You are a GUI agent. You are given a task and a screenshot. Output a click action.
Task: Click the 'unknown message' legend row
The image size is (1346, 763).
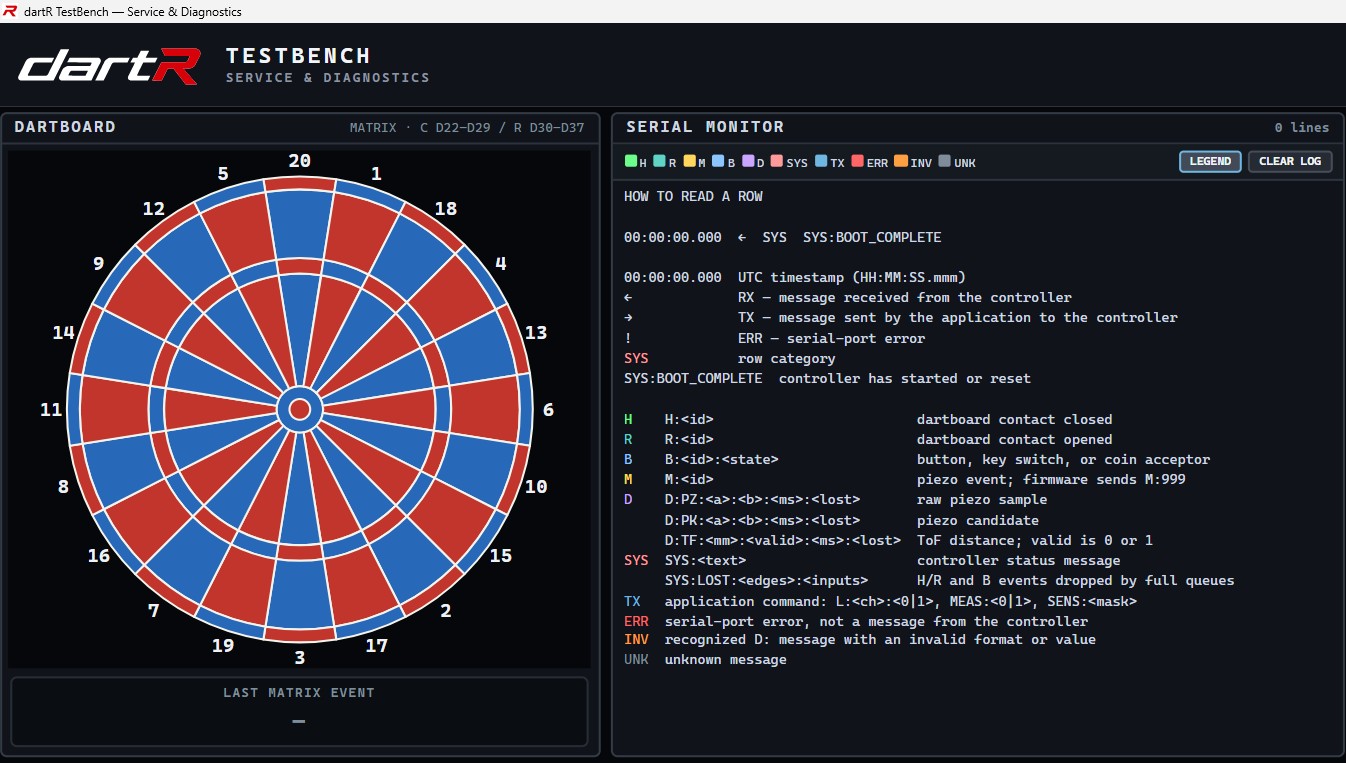pyautogui.click(x=705, y=659)
